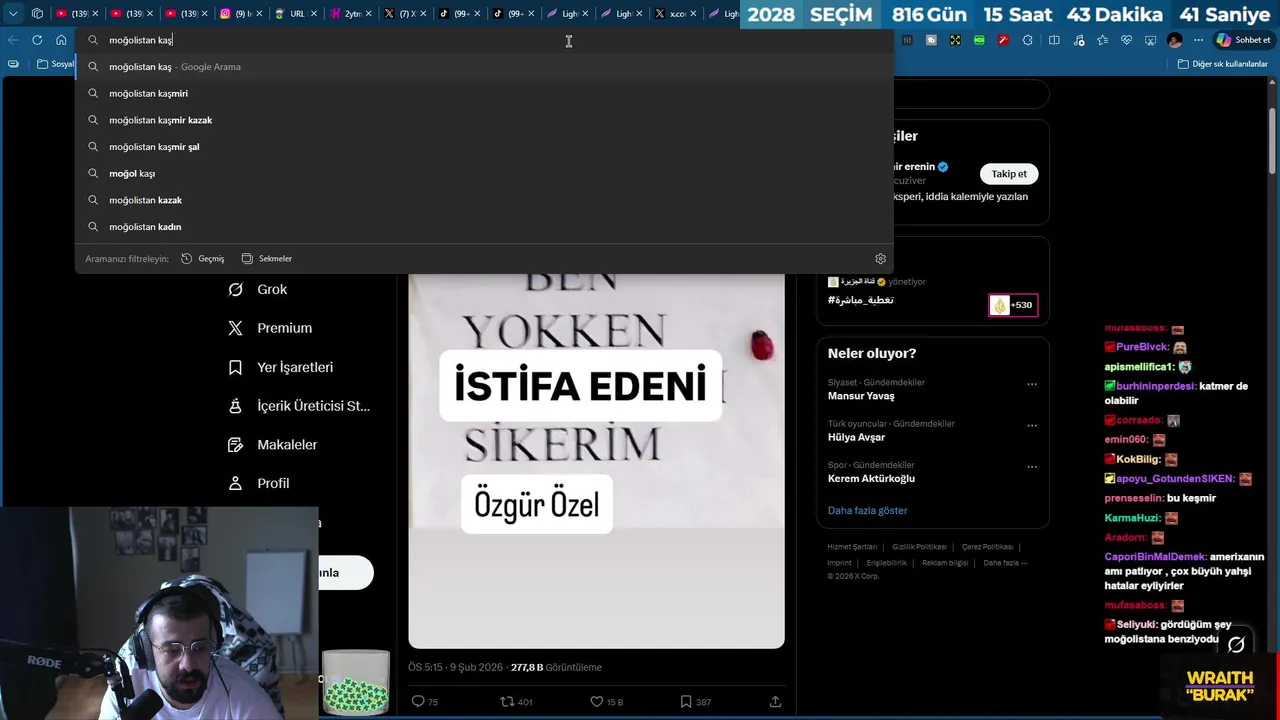Choose suggestion 'moğolistan kaşmiri'

(x=484, y=93)
